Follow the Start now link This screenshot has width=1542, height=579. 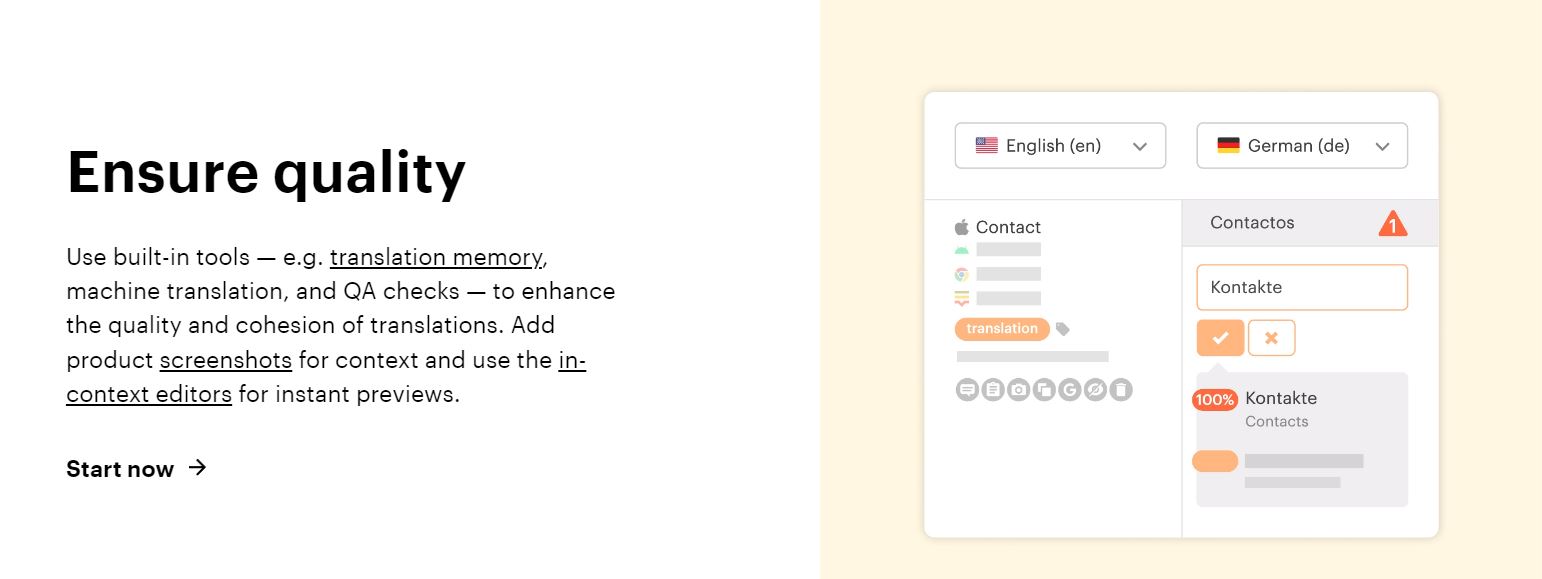click(x=136, y=469)
